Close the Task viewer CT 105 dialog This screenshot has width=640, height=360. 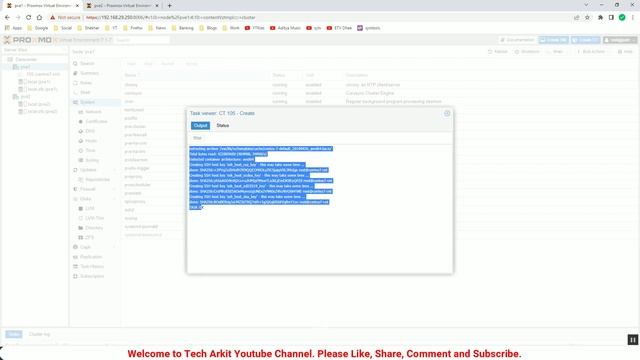447,113
